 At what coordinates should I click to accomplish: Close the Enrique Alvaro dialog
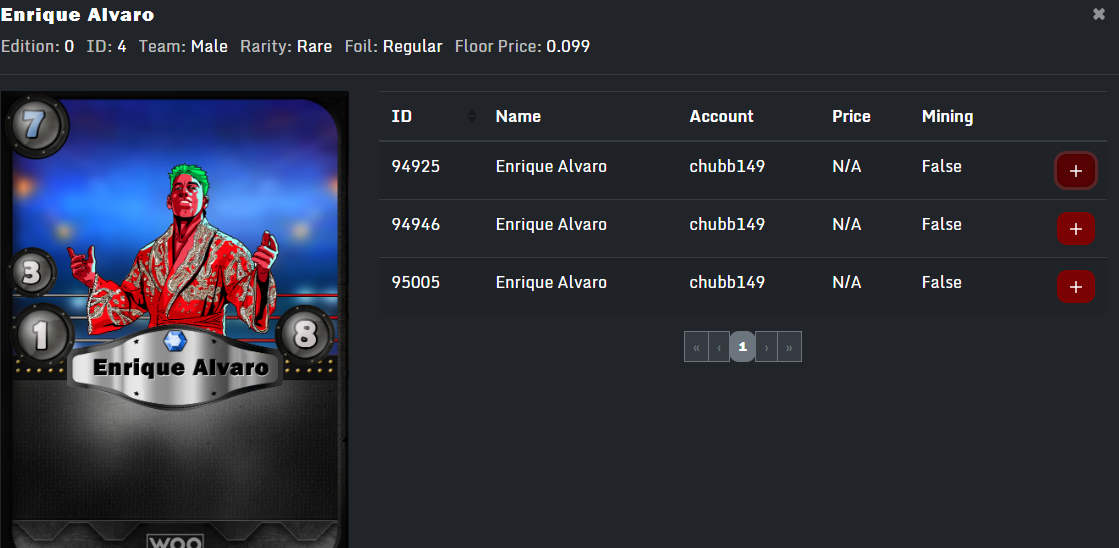[1099, 14]
